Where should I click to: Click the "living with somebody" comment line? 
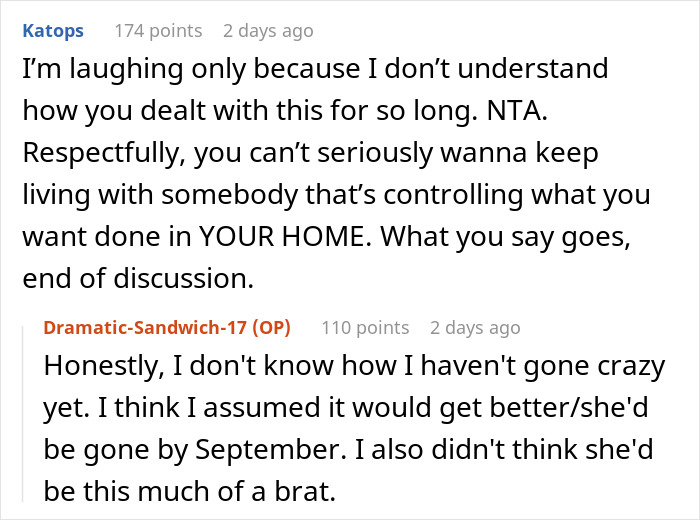point(336,195)
